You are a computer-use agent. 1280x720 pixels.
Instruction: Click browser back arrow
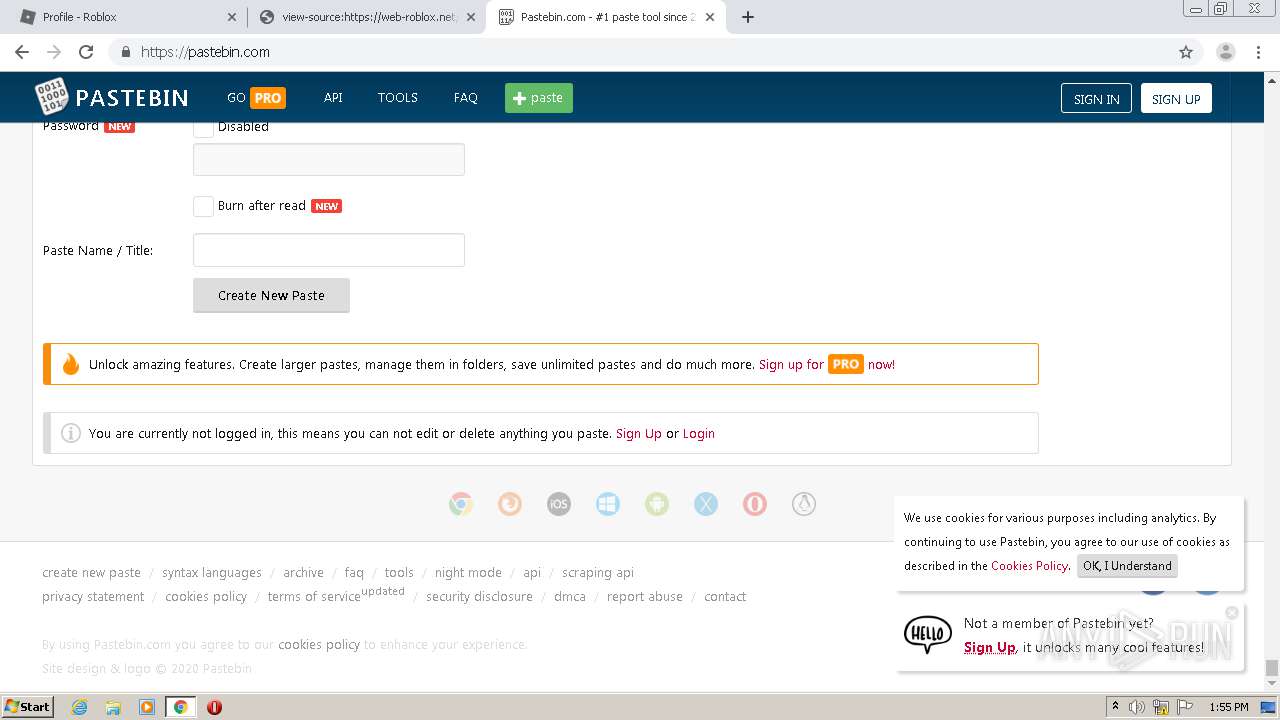pyautogui.click(x=22, y=52)
